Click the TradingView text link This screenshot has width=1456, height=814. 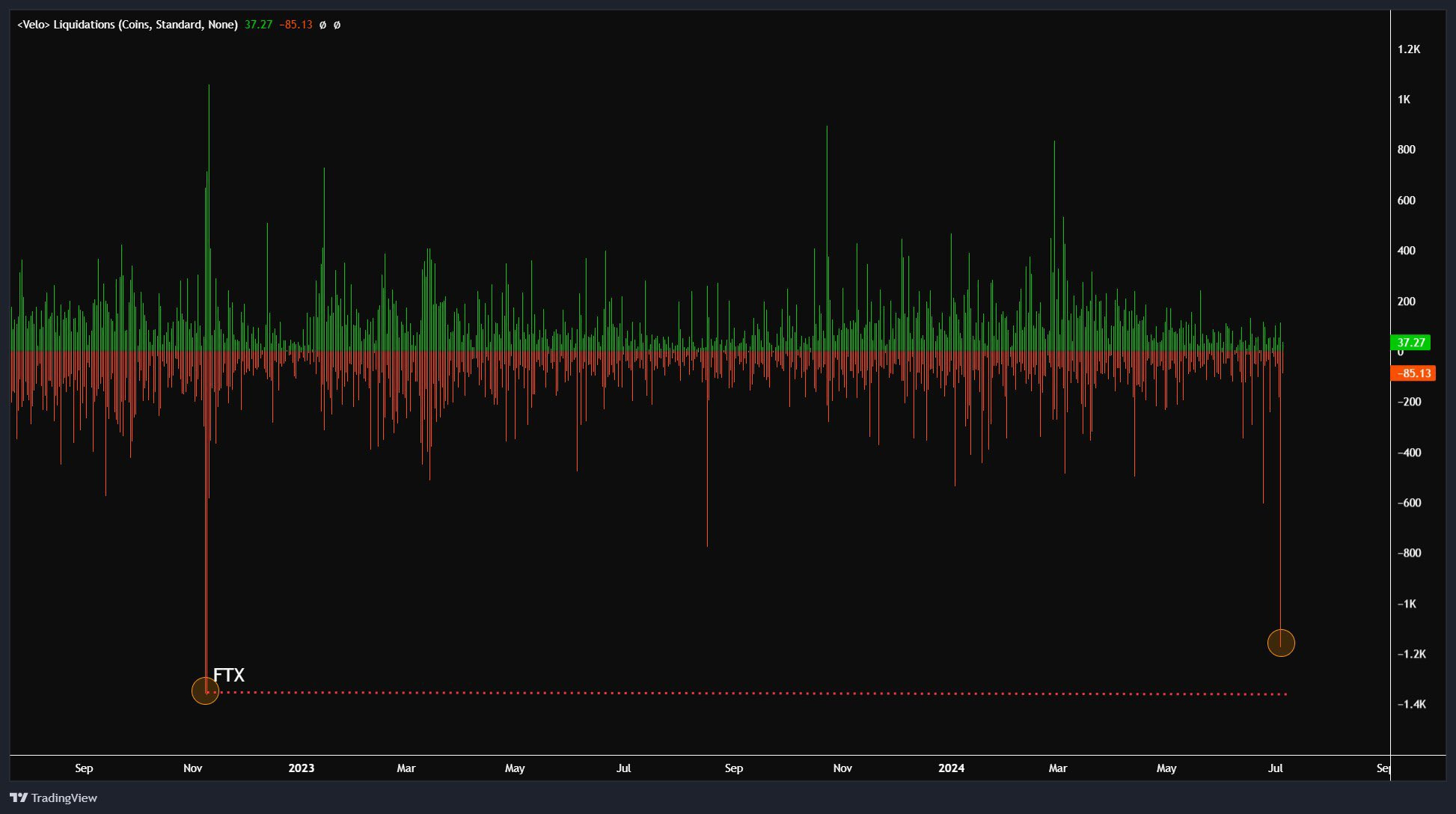click(64, 798)
